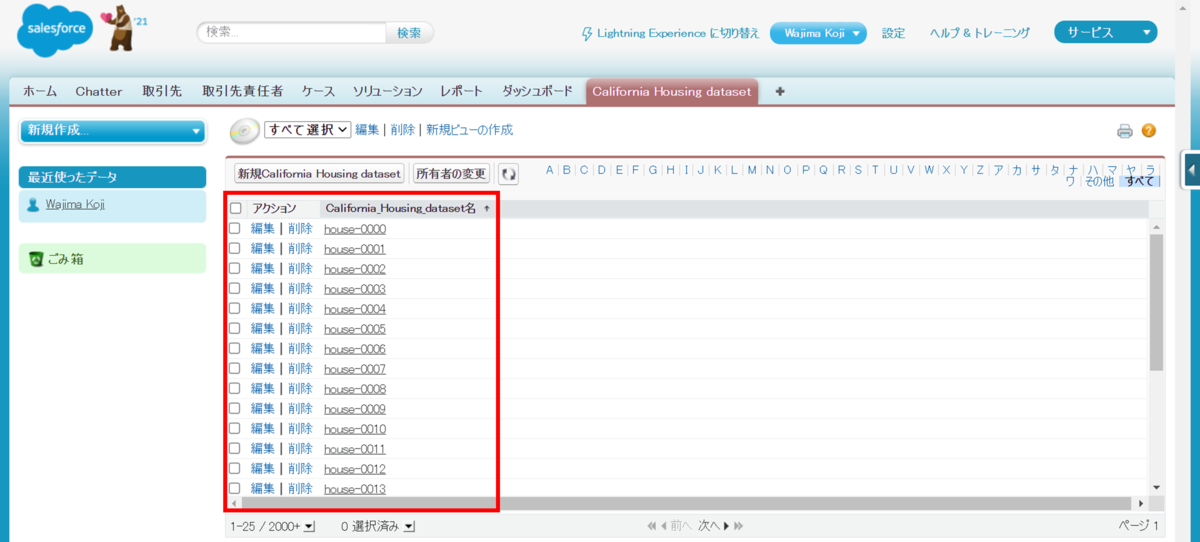Image resolution: width=1200 pixels, height=542 pixels.
Task: Click the vertical scrollbar of the list
Action: (1156, 303)
